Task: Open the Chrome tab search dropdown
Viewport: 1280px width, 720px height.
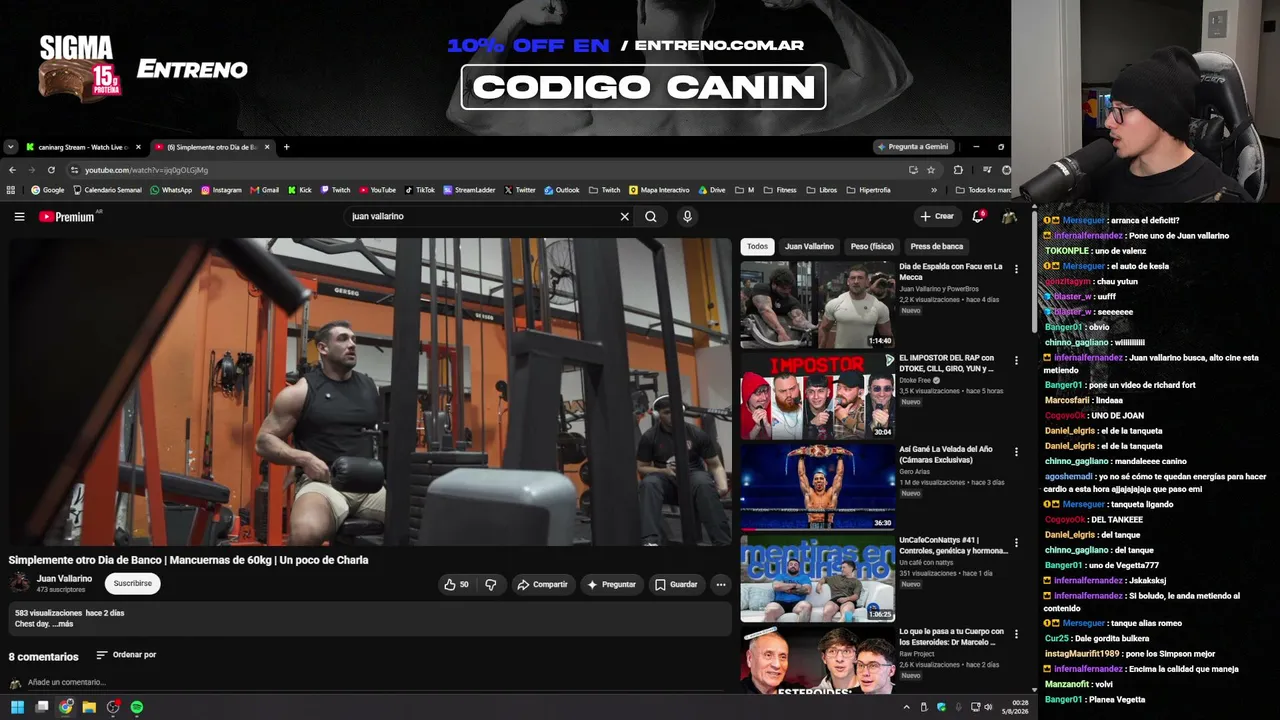Action: click(11, 147)
